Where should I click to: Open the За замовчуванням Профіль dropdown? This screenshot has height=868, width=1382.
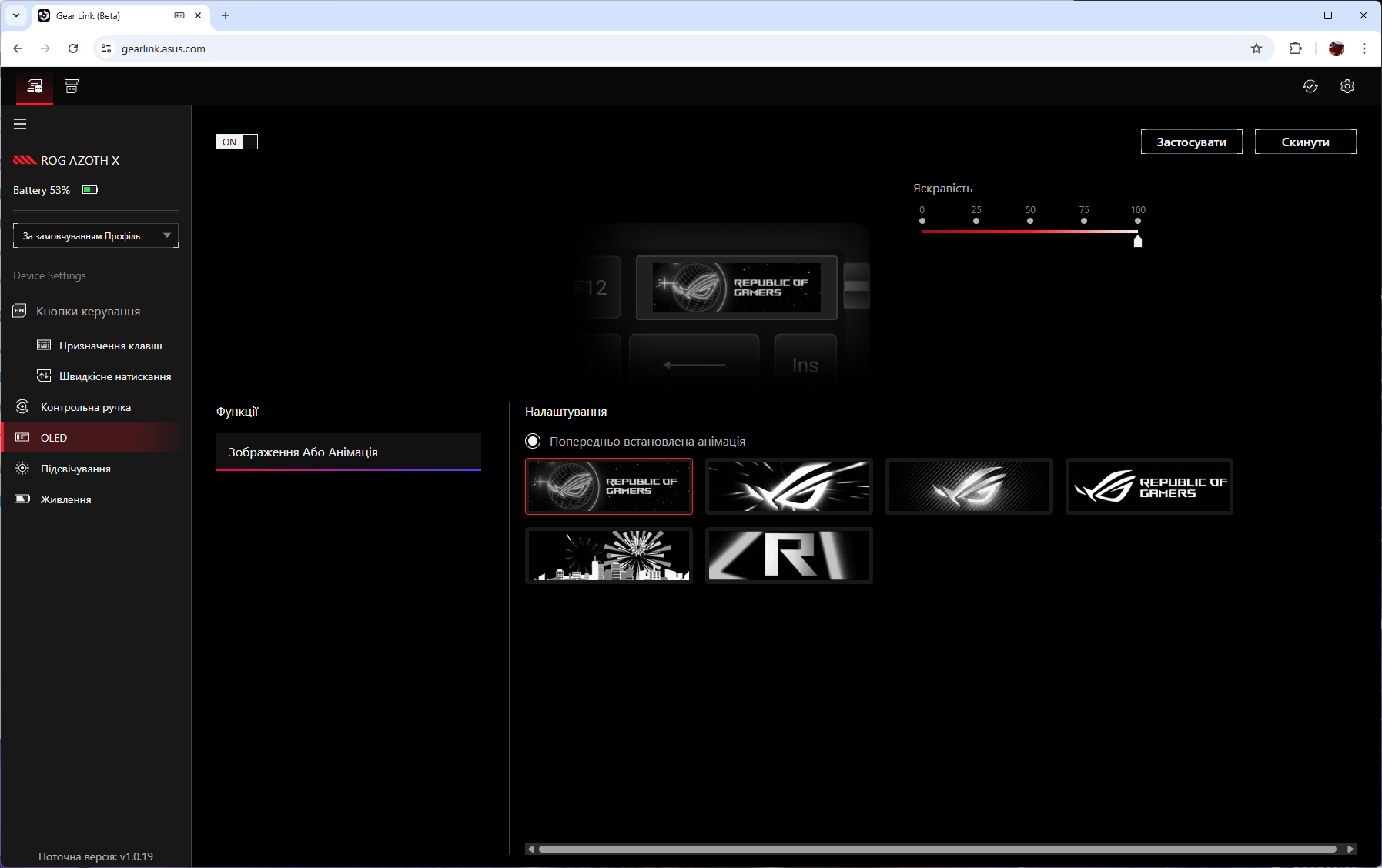click(95, 235)
